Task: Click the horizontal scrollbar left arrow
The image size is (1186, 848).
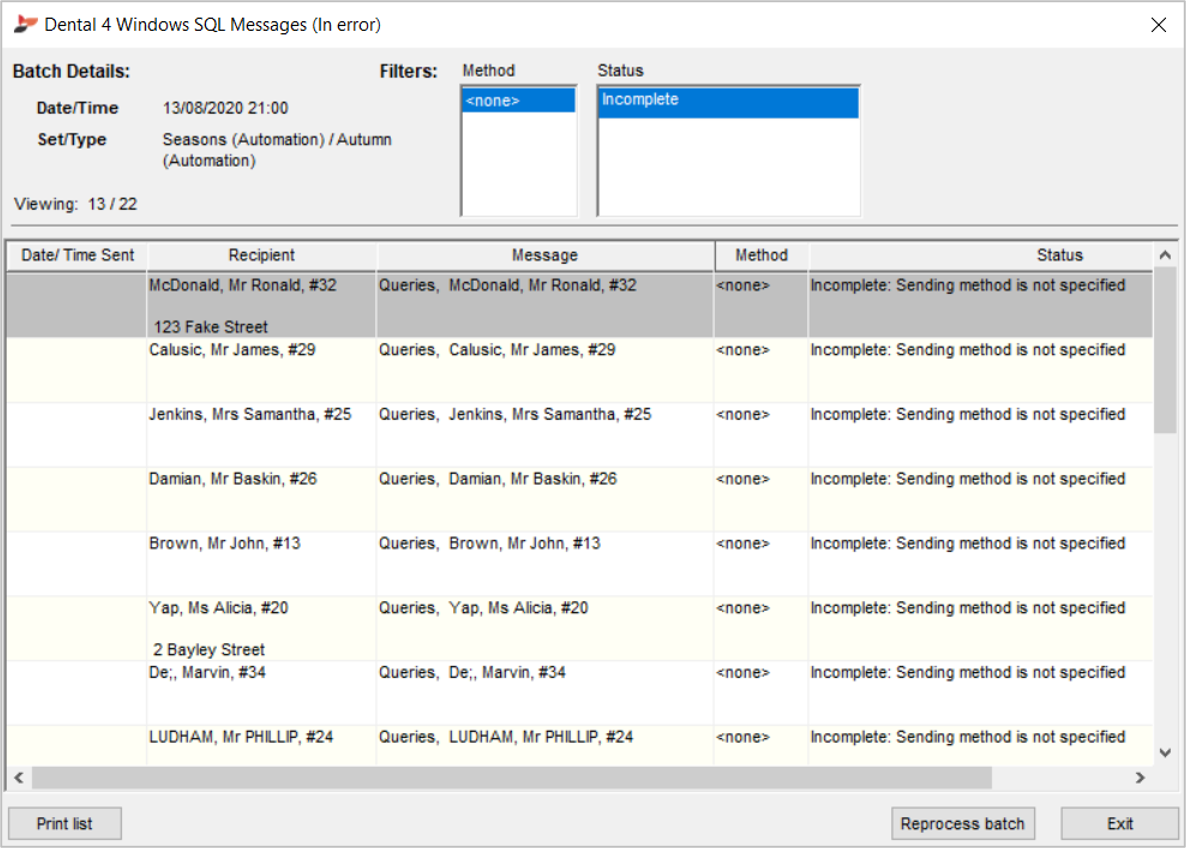Action: coord(19,778)
